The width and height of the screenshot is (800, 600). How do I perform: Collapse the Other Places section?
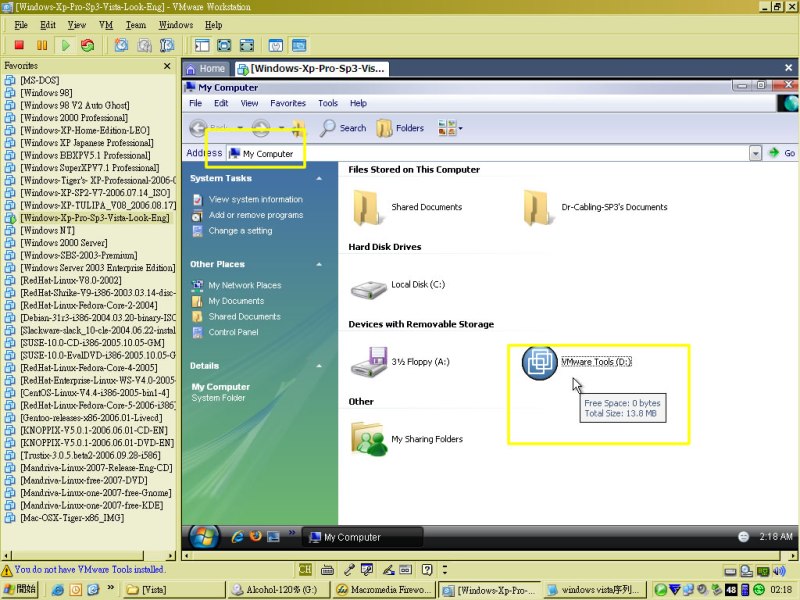pyautogui.click(x=319, y=264)
